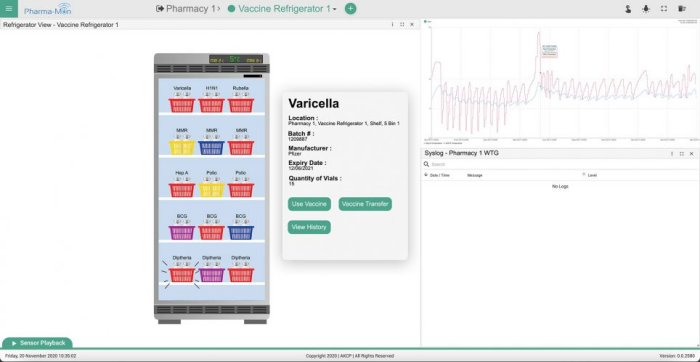Click the No Logs message

coord(560,186)
